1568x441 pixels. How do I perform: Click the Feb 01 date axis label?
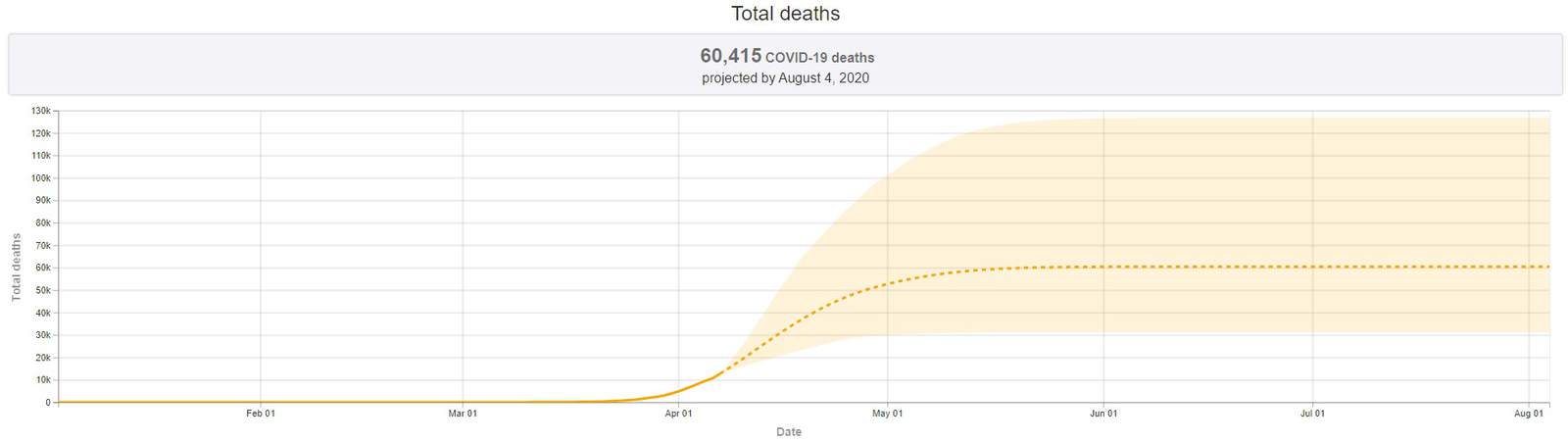261,414
